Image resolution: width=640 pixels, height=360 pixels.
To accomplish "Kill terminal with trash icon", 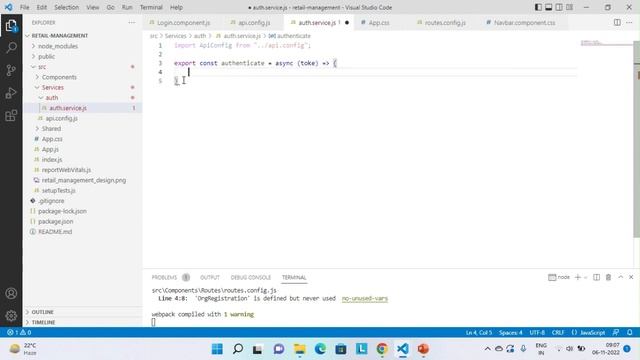I will pos(608,277).
